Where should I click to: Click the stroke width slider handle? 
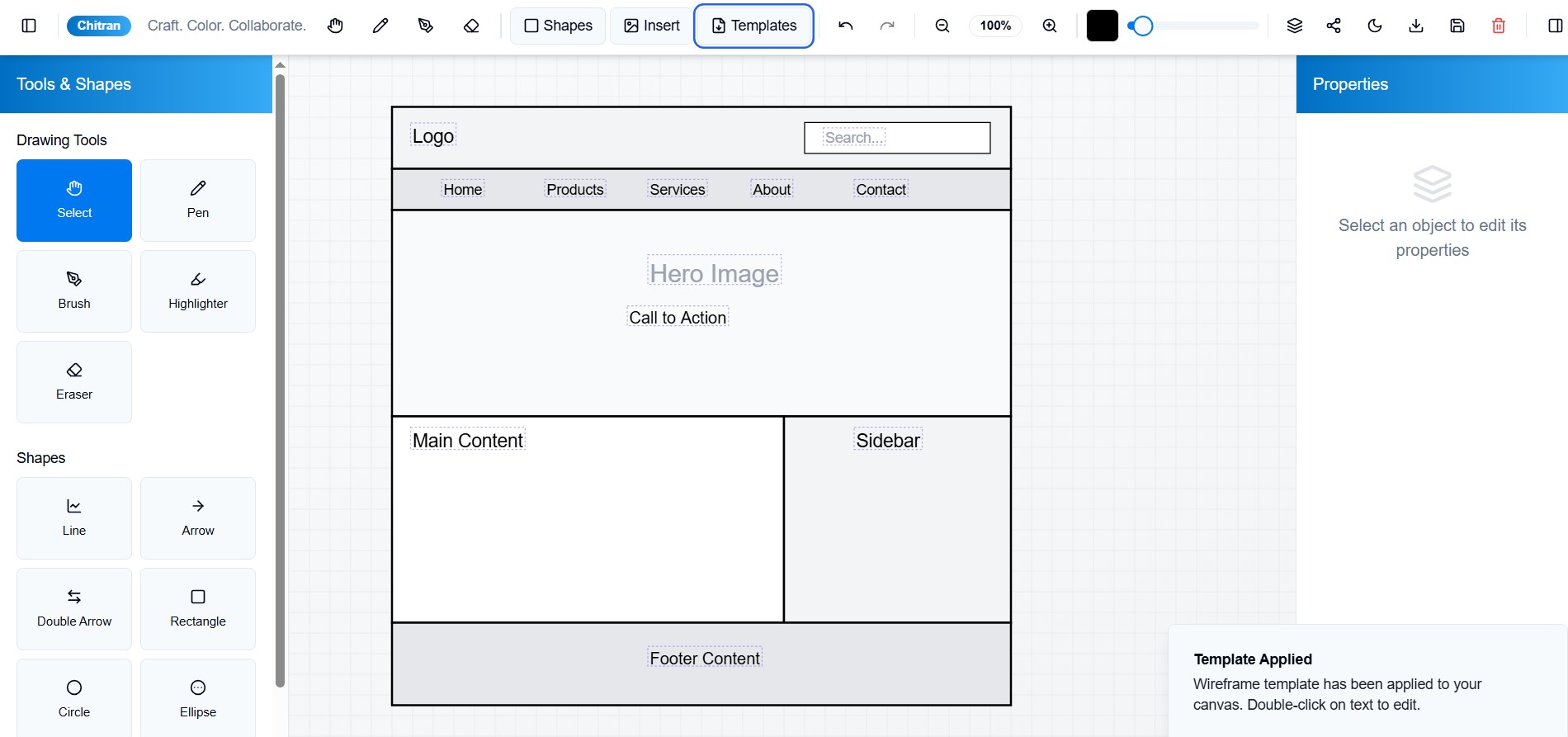[1141, 26]
